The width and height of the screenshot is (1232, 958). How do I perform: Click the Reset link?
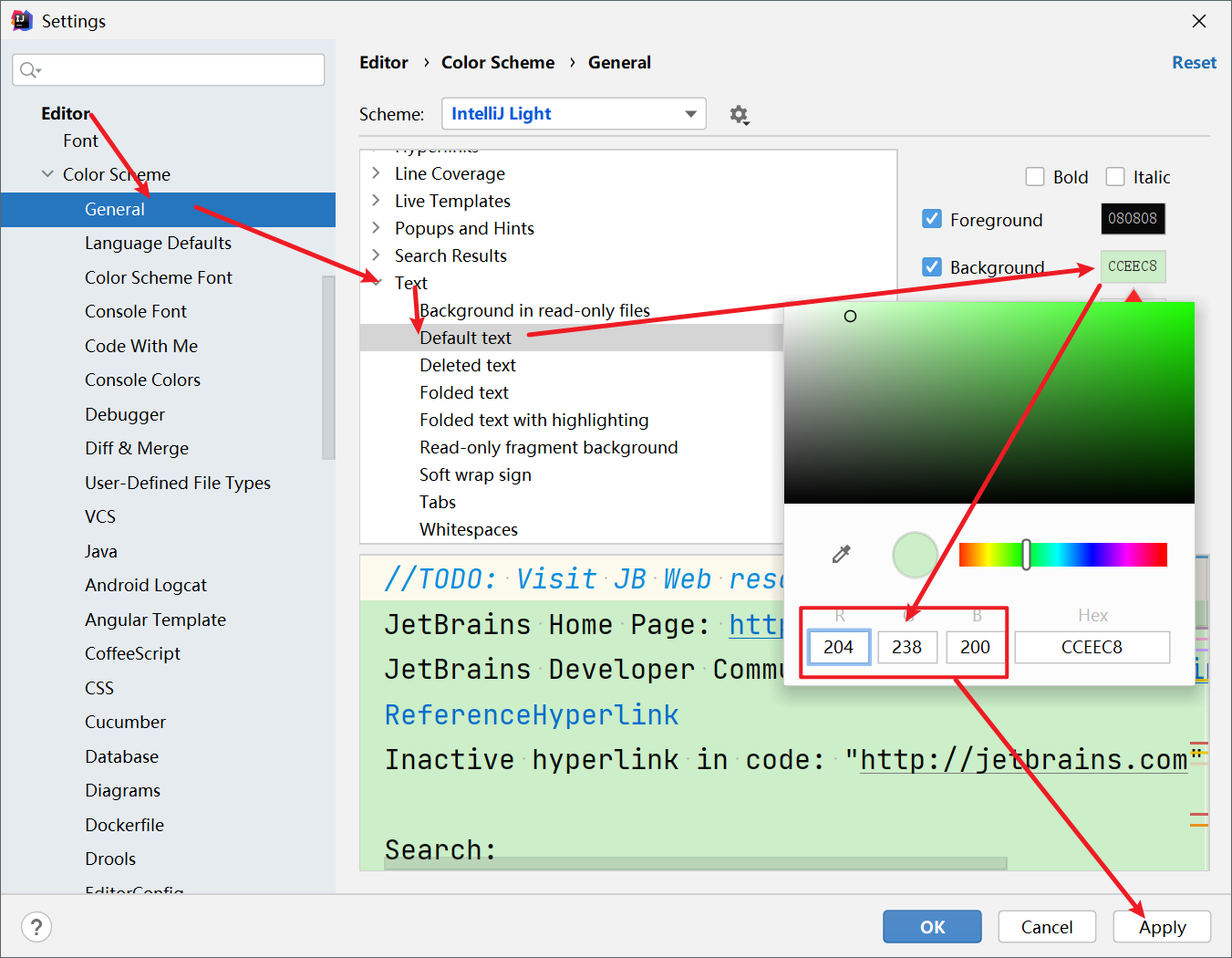(x=1195, y=63)
